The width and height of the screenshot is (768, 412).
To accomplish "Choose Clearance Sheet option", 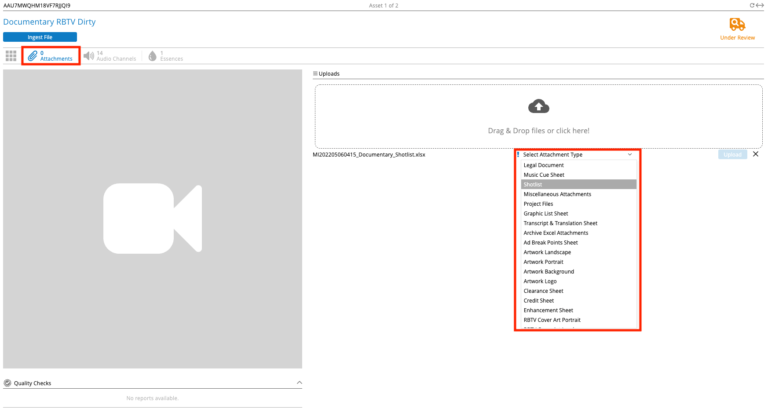I will (x=578, y=291).
